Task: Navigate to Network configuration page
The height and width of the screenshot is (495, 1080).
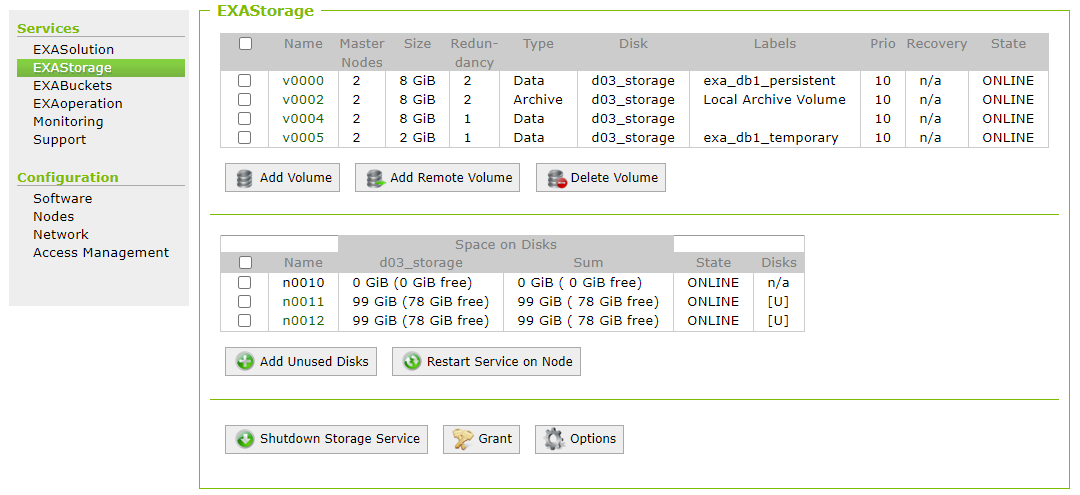Action: (61, 235)
